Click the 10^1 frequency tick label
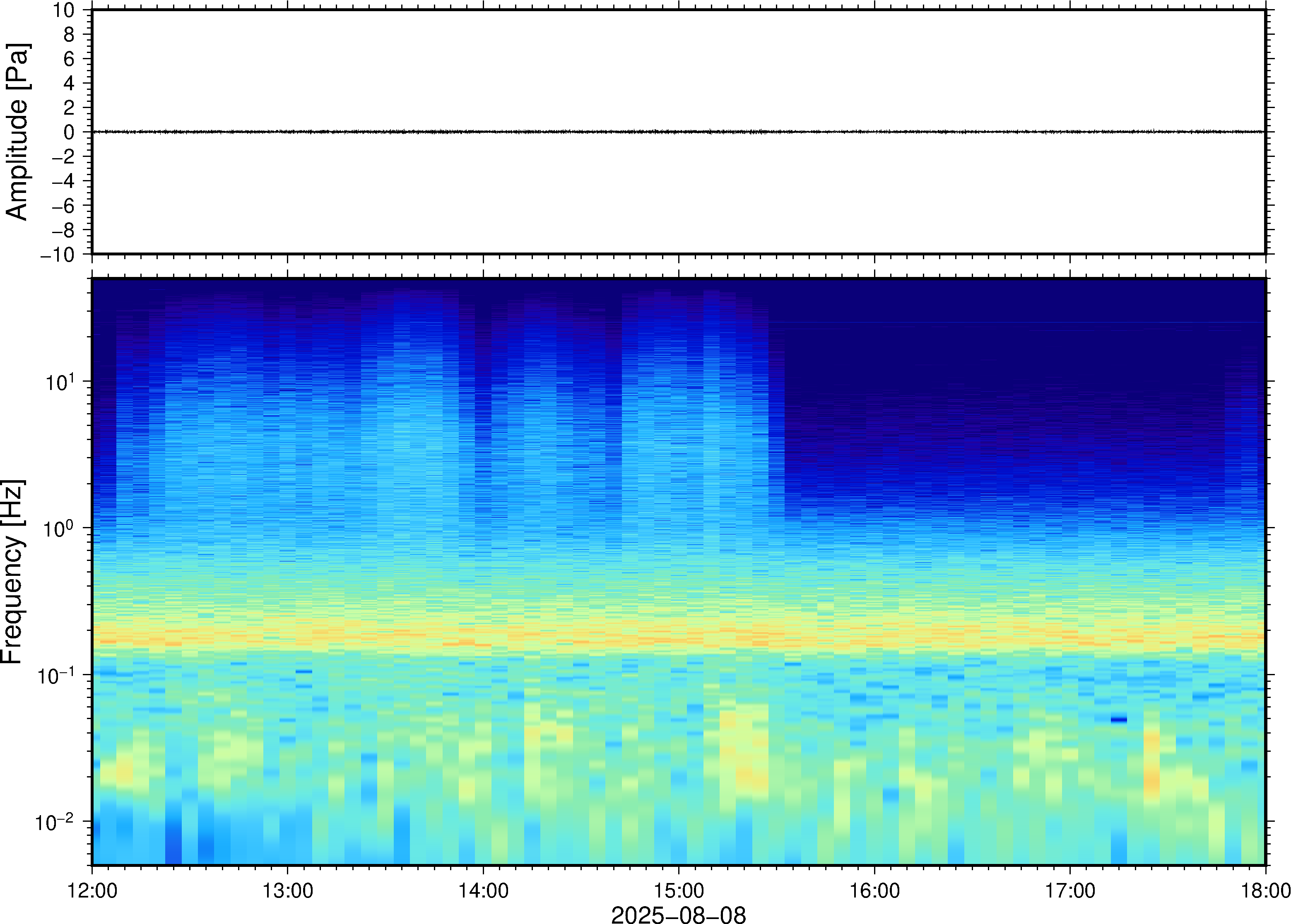This screenshot has width=1291, height=924. coord(60,382)
